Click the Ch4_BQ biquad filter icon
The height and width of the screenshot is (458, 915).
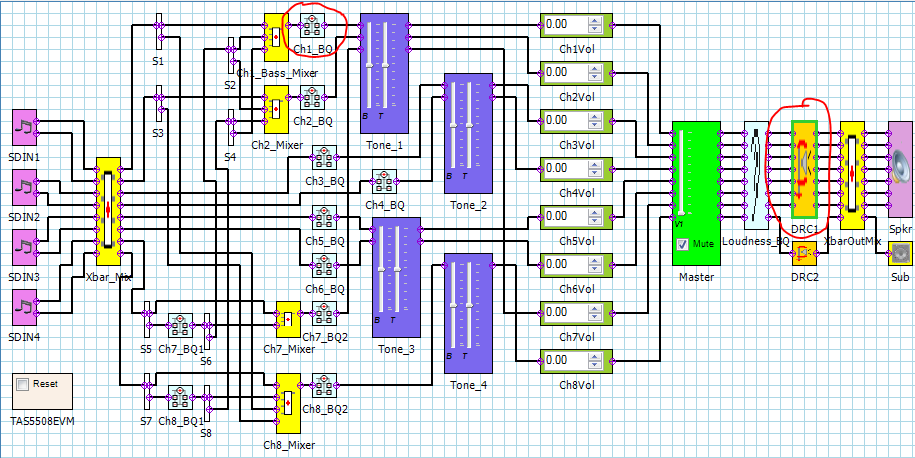pyautogui.click(x=385, y=181)
